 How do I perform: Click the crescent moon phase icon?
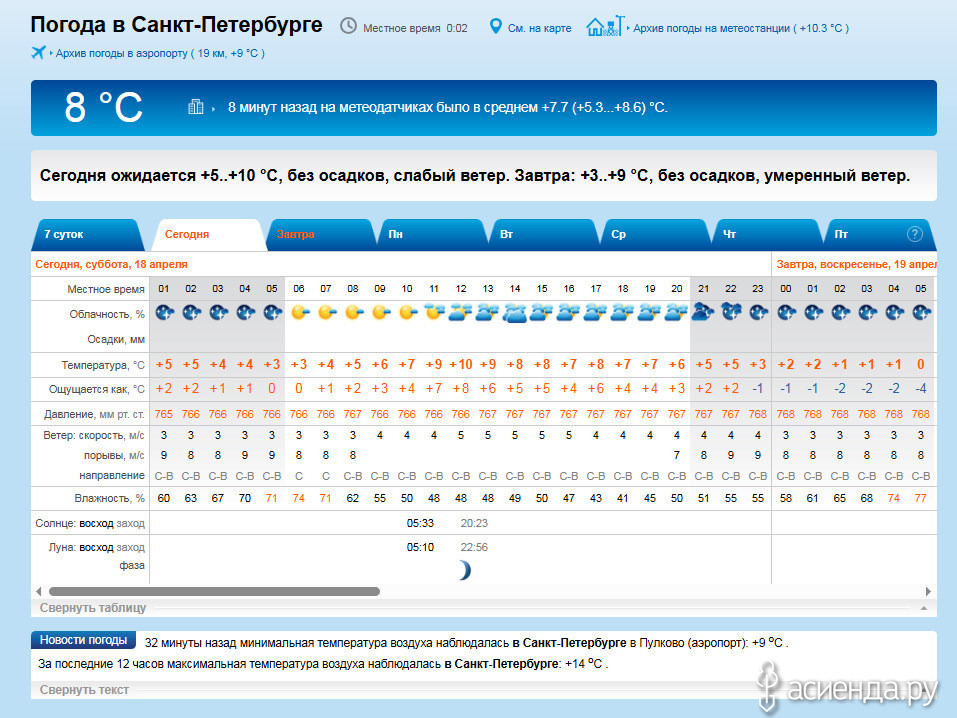point(463,570)
